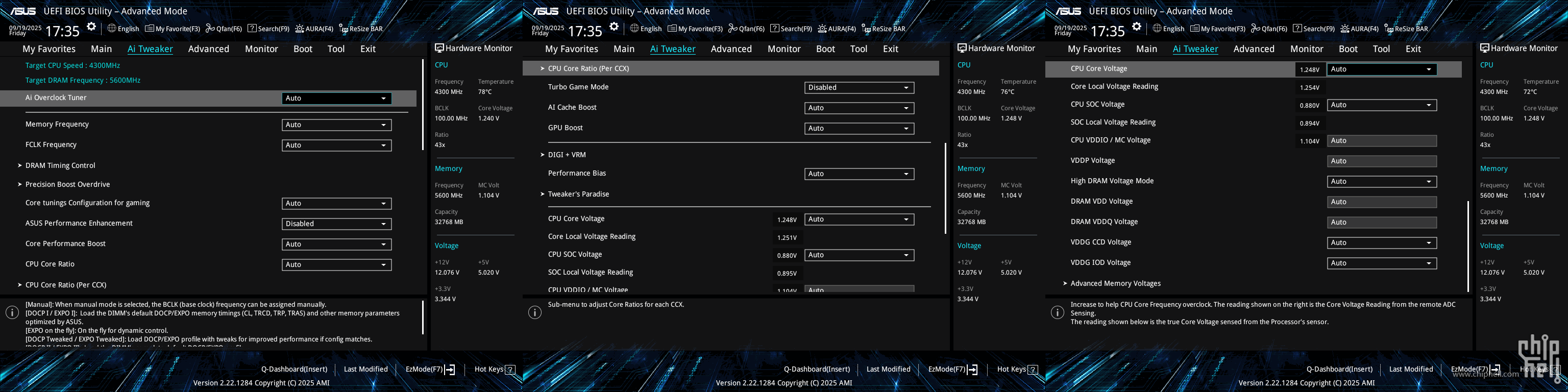
Task: Click EzMode(F7) arrow icon in left screen
Action: pos(450,370)
